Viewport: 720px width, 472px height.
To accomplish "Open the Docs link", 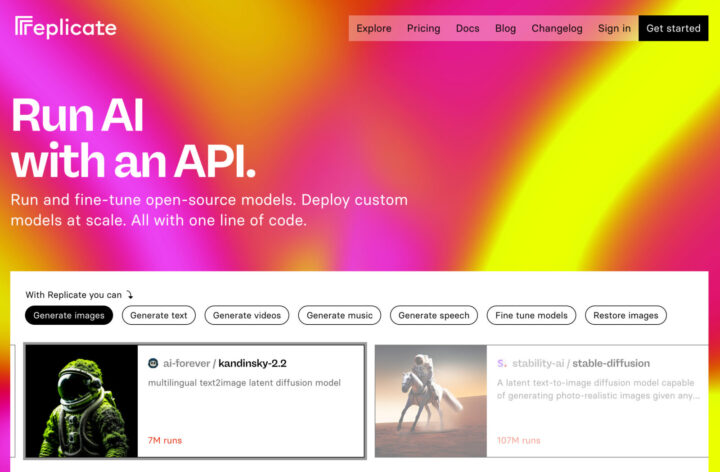I will [467, 28].
